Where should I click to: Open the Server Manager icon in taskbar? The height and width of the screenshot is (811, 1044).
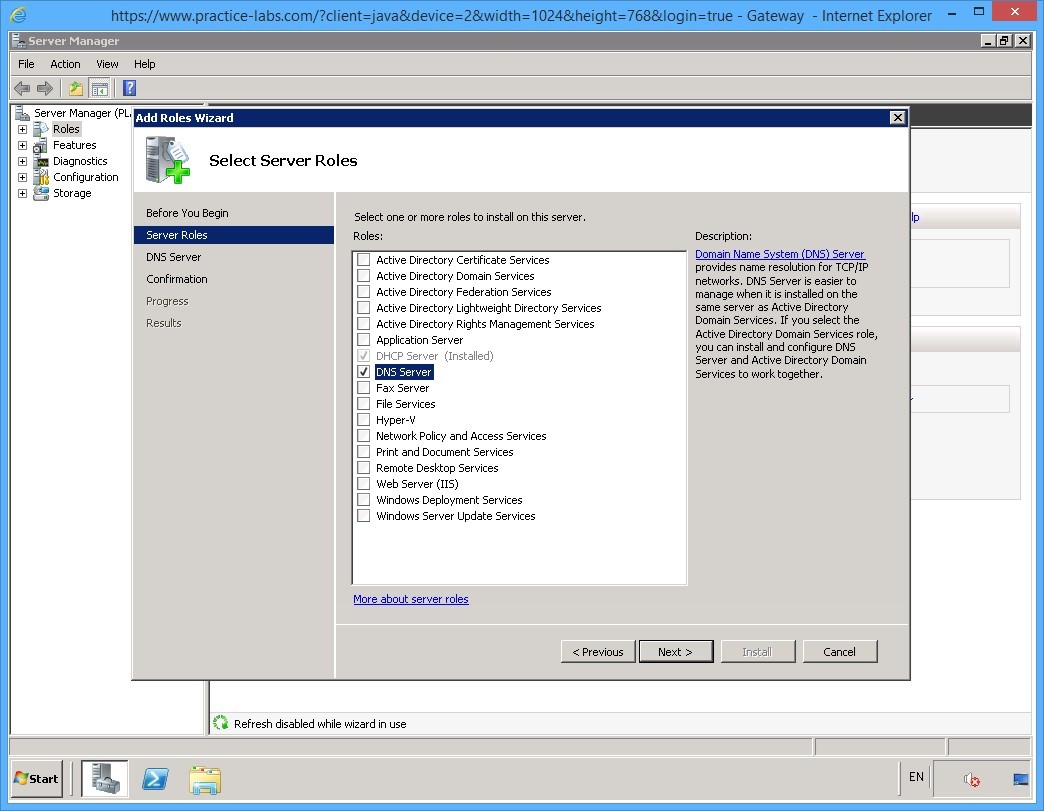click(106, 779)
